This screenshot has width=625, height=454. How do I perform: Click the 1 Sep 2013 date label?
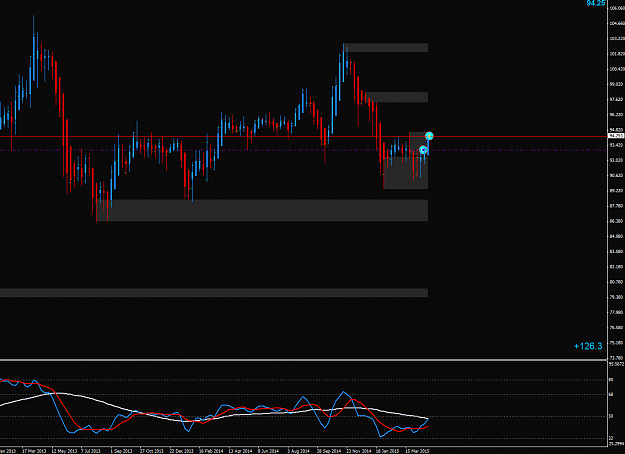(x=121, y=451)
